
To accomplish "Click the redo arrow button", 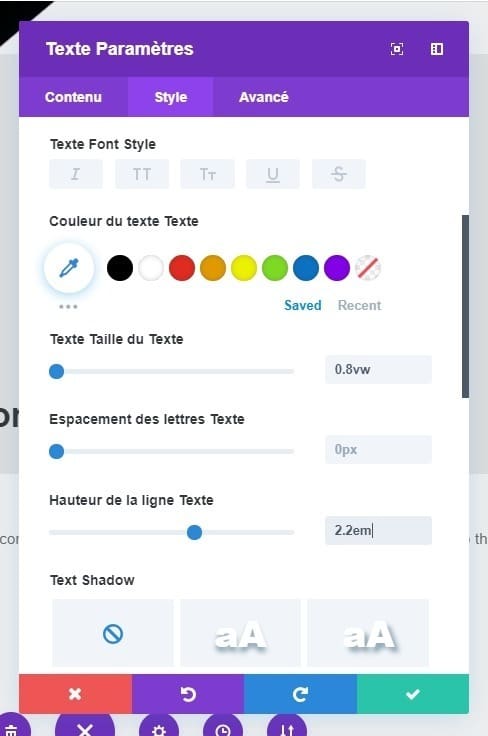I will (x=300, y=694).
